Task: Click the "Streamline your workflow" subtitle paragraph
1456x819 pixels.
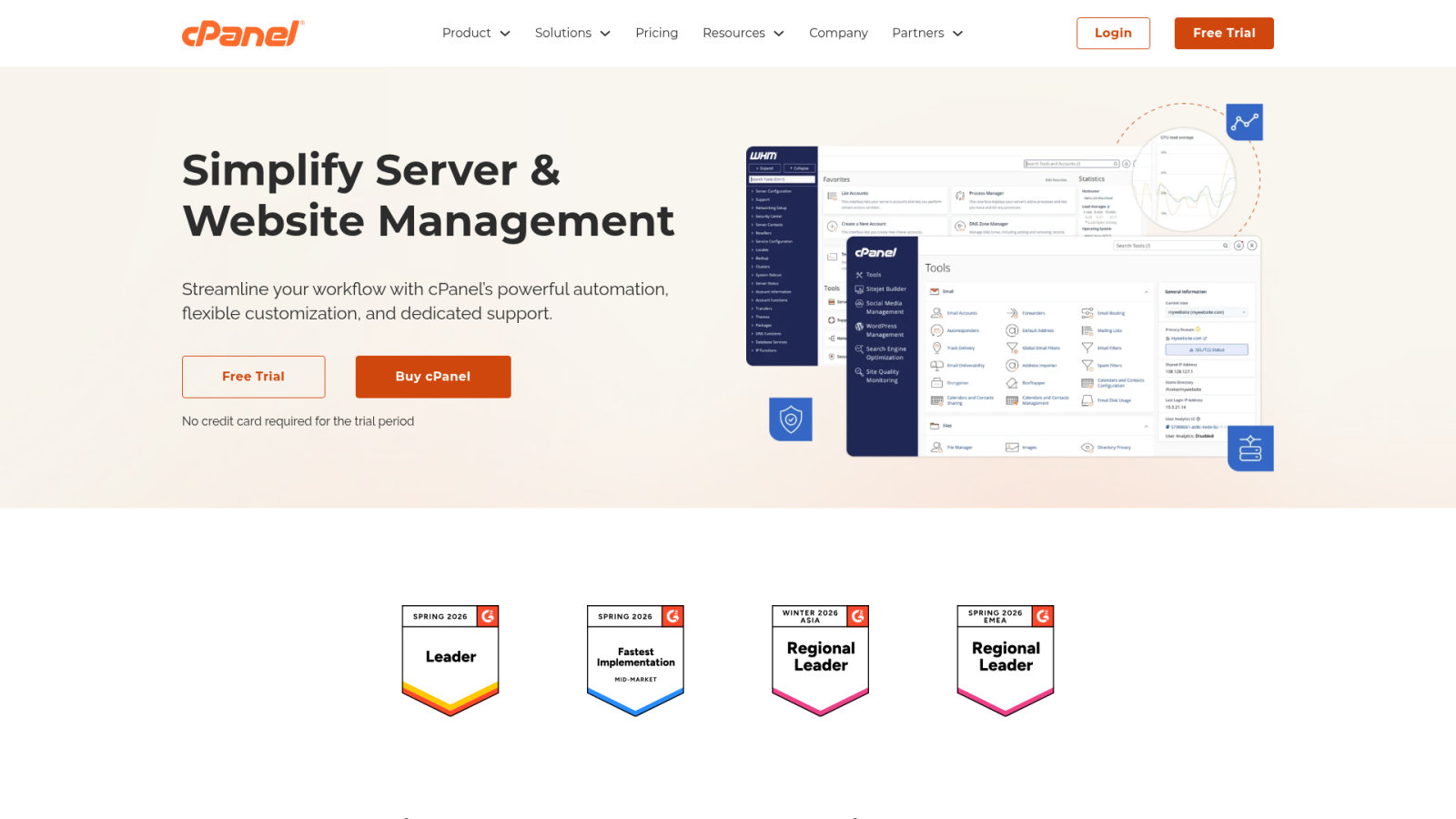Action: coord(425,301)
